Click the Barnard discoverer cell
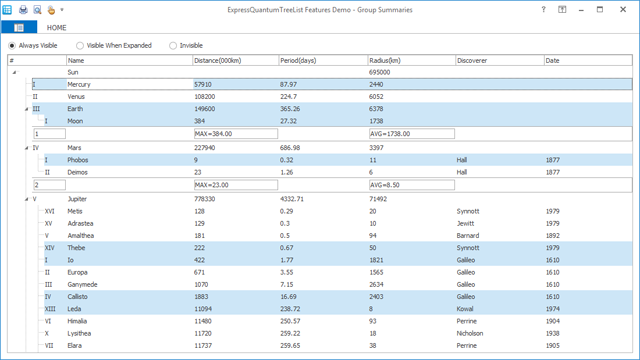The width and height of the screenshot is (640, 360). pyautogui.click(x=468, y=236)
